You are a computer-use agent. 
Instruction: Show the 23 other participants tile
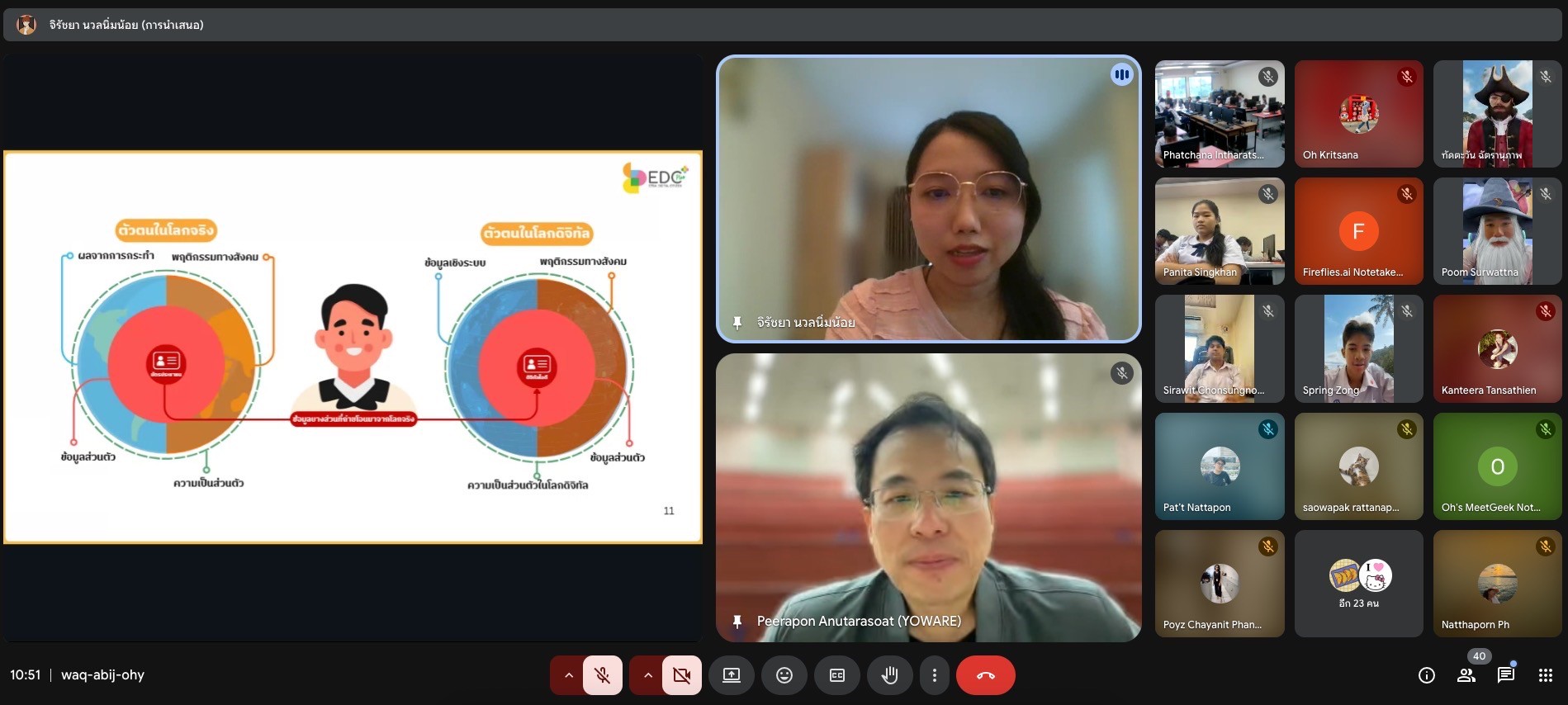(1358, 584)
